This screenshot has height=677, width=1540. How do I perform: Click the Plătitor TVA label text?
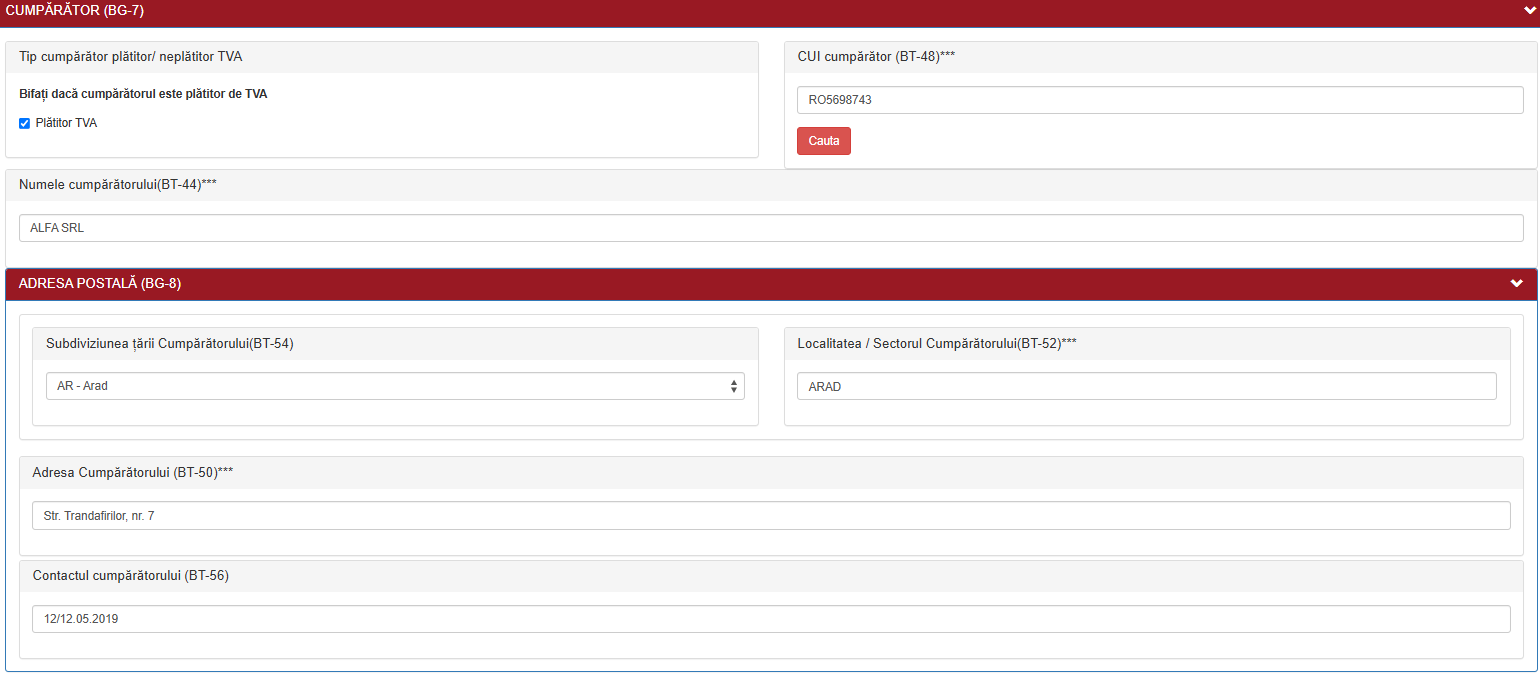66,123
